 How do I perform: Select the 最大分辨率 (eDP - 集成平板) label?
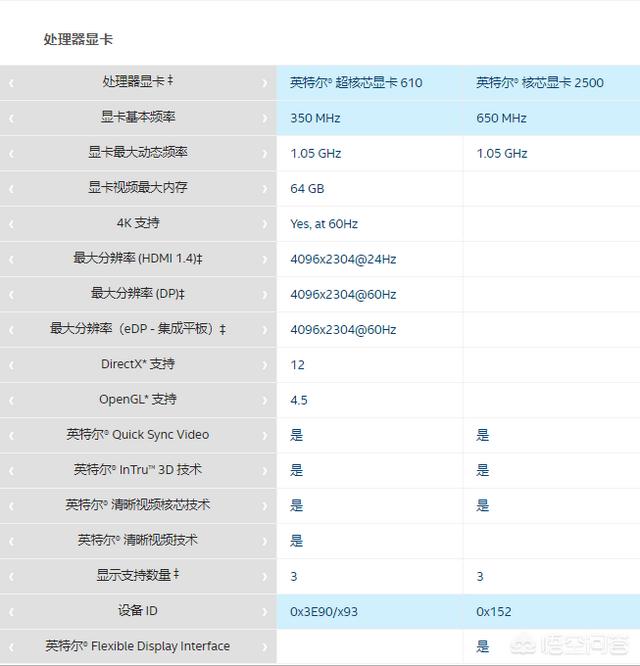(x=138, y=329)
